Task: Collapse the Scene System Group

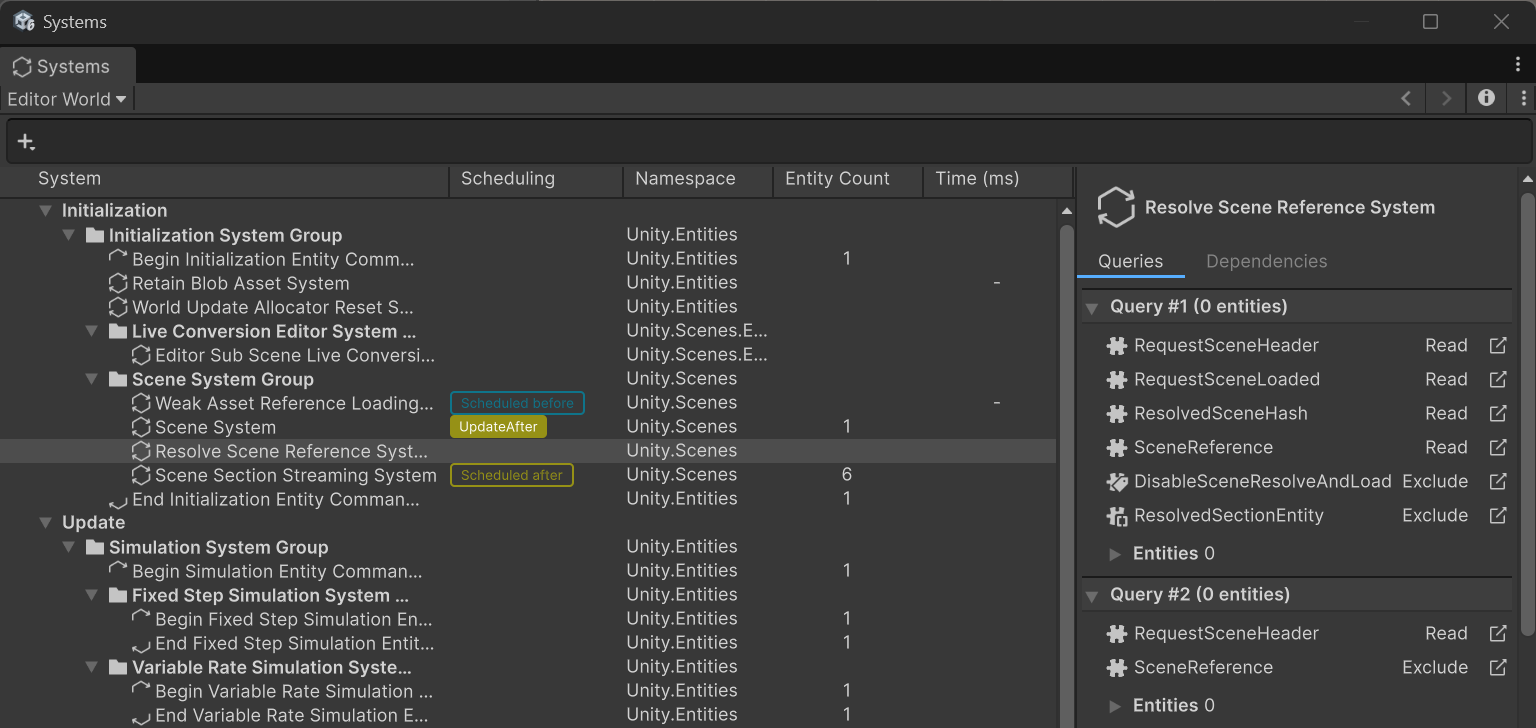Action: coord(92,379)
